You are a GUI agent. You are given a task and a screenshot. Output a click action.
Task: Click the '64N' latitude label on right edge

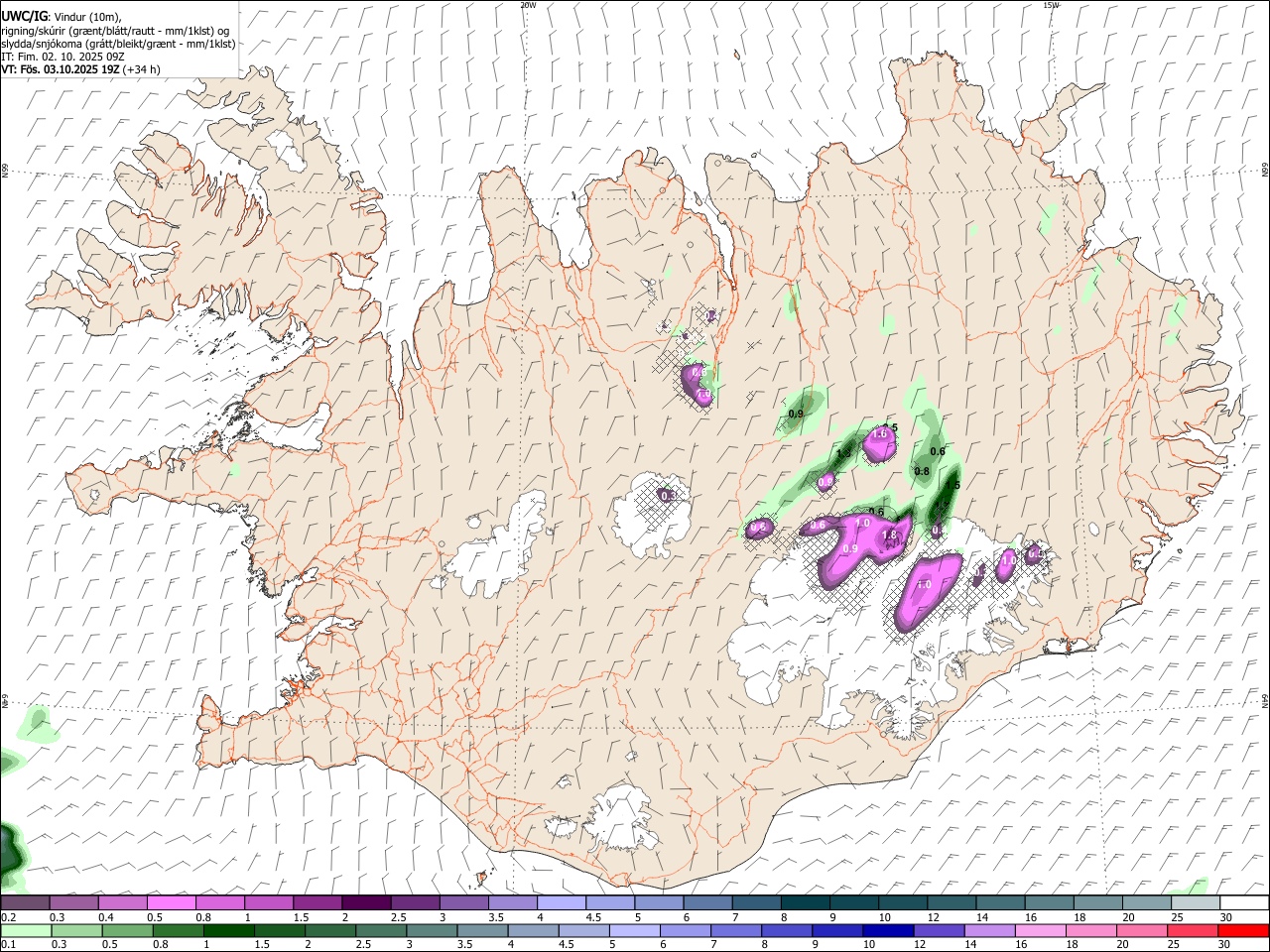pyautogui.click(x=1265, y=701)
